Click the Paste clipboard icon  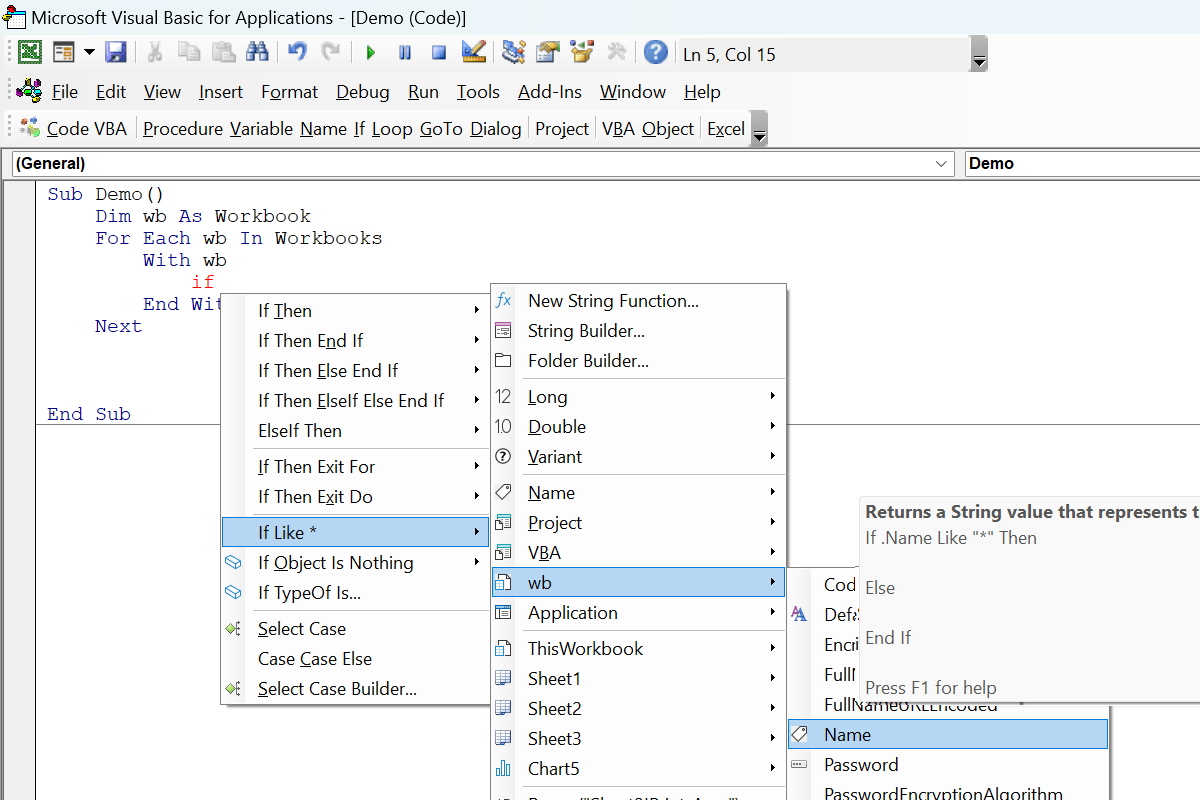coord(223,53)
